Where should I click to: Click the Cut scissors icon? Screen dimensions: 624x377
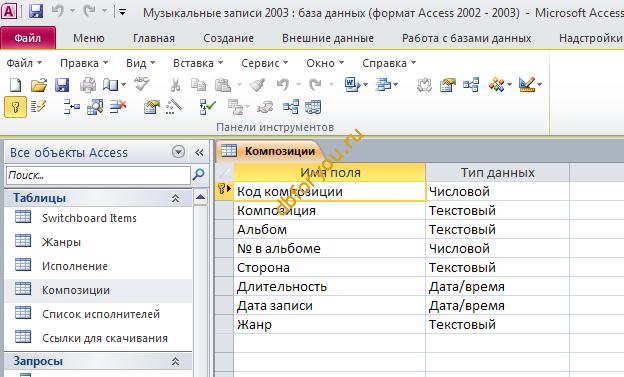[x=175, y=85]
